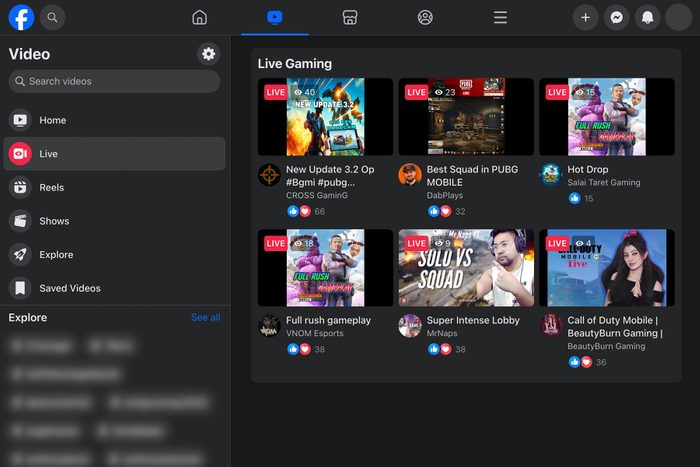Image resolution: width=700 pixels, height=467 pixels.
Task: Play the Solo vs Squad live thumbnail
Action: (x=466, y=268)
